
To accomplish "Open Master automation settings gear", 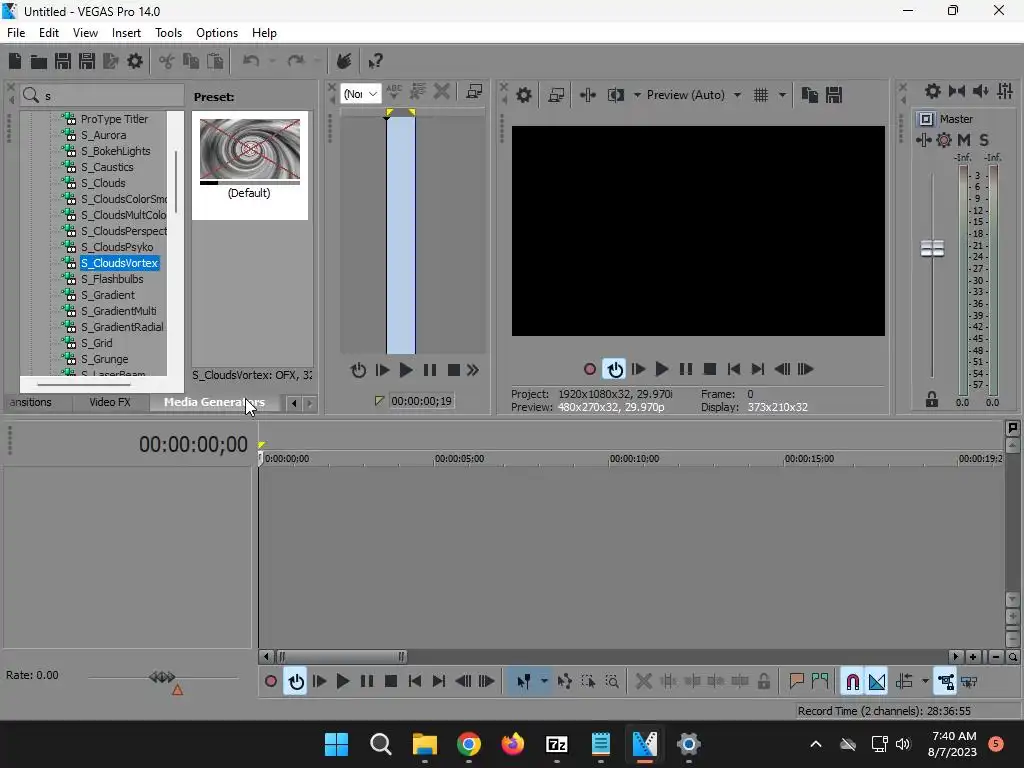I will coord(944,140).
